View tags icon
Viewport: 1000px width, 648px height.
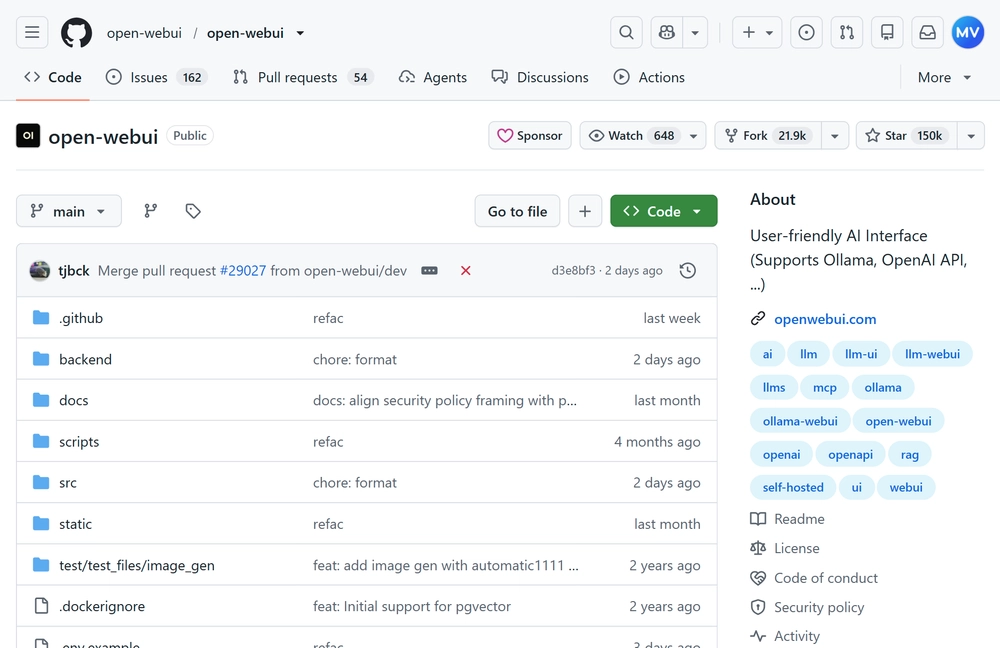click(x=193, y=211)
